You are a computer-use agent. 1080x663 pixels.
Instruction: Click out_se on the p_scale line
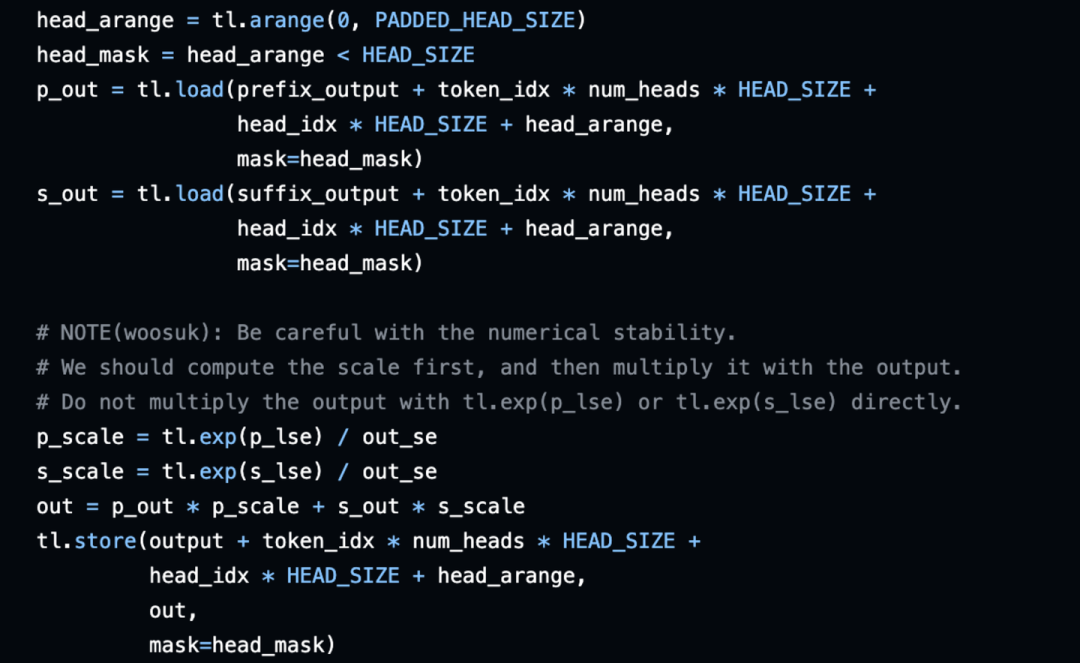coord(399,438)
